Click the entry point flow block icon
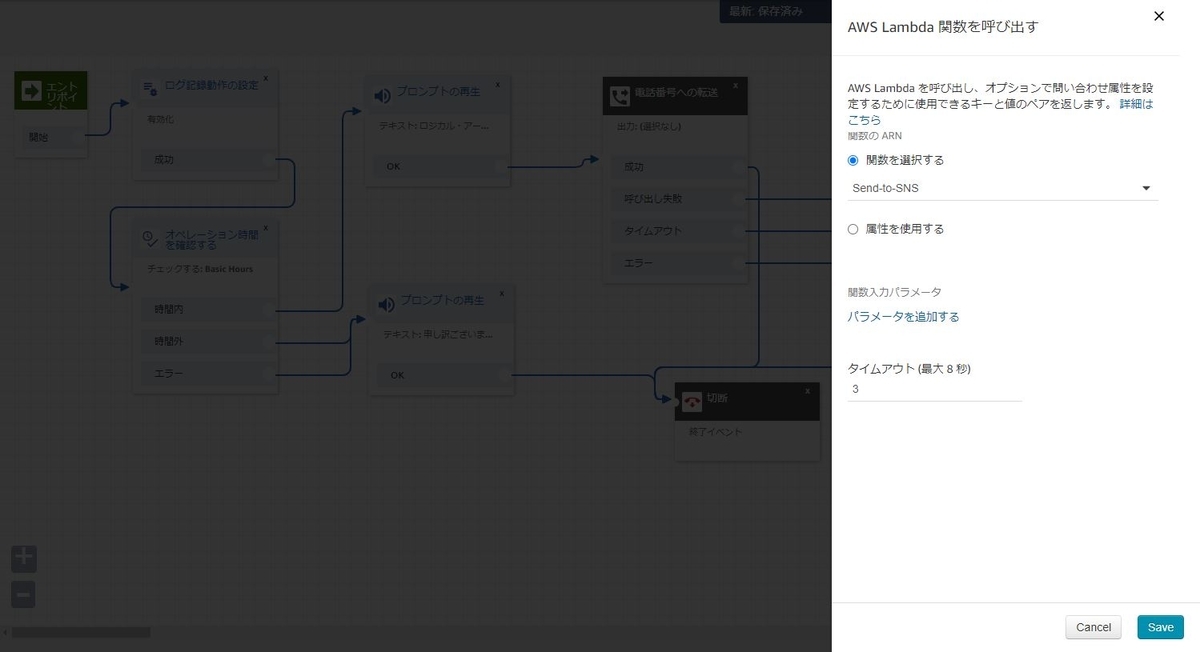This screenshot has width=1200, height=652. pyautogui.click(x=33, y=90)
